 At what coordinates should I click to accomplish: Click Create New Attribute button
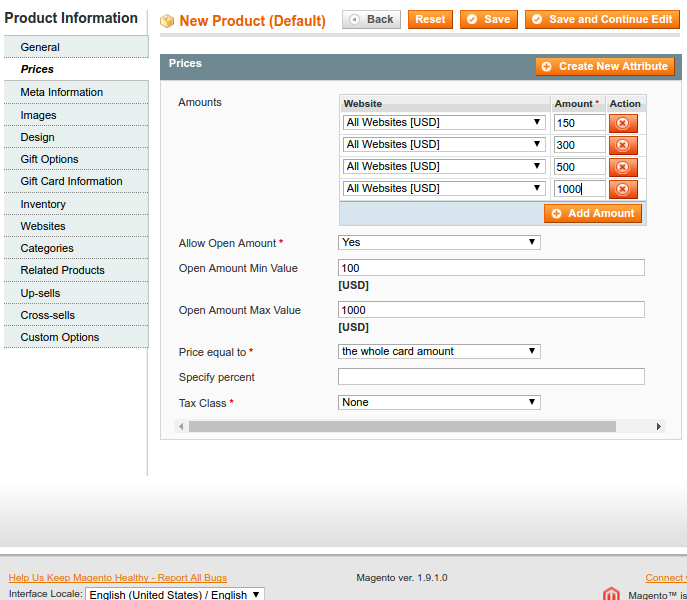[605, 67]
